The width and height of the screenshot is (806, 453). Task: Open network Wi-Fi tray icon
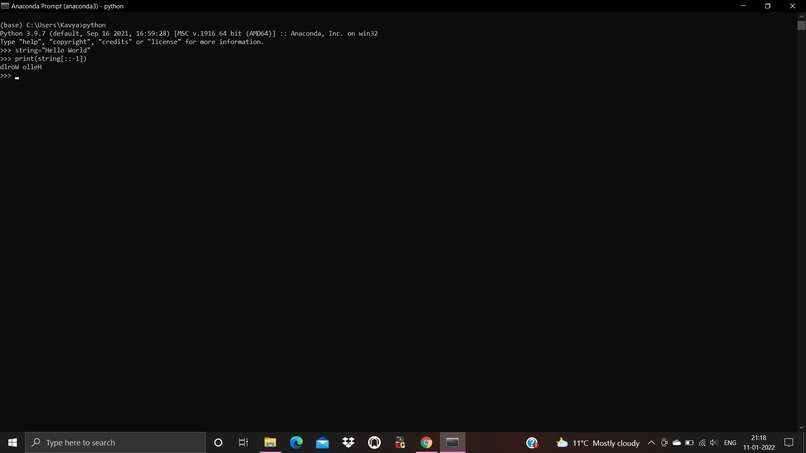[702, 443]
